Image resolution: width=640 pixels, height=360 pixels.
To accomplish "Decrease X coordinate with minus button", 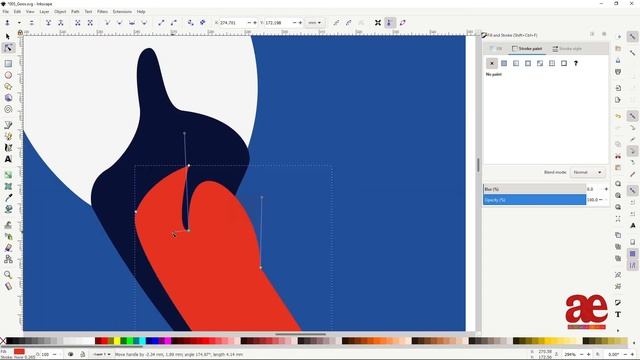I will (x=249, y=23).
